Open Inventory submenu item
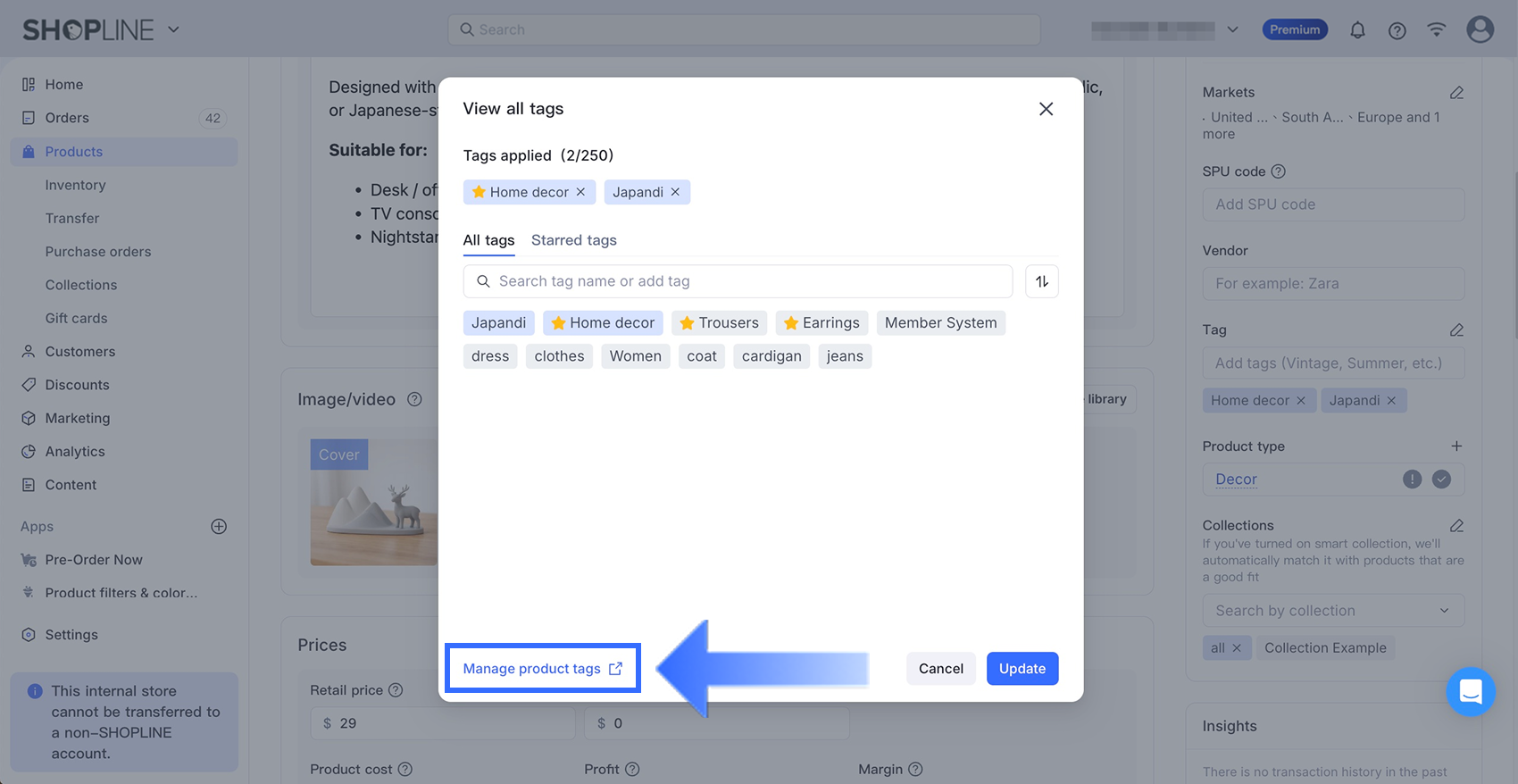This screenshot has height=784, width=1518. pos(75,185)
